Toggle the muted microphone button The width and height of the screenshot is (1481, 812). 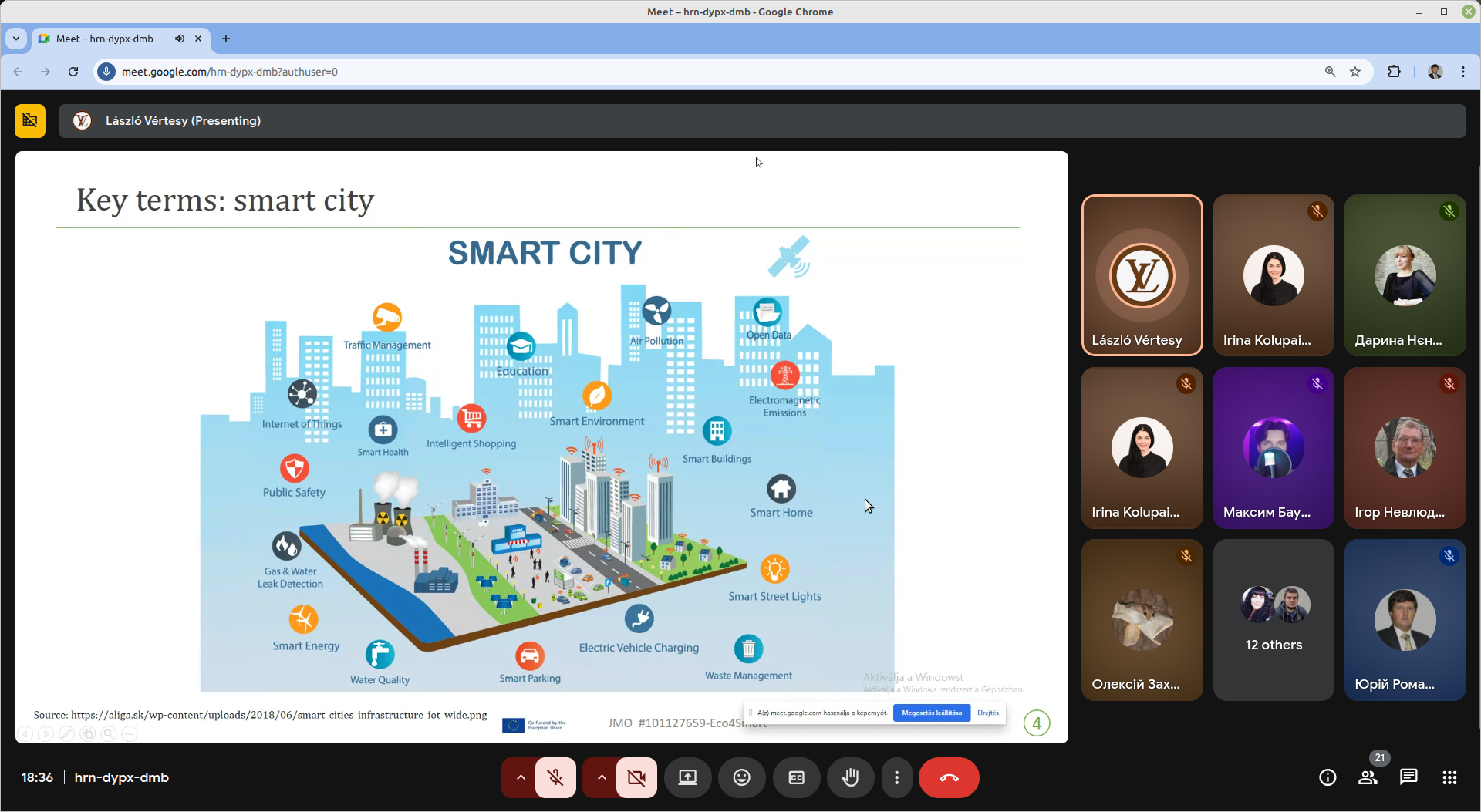click(x=555, y=777)
